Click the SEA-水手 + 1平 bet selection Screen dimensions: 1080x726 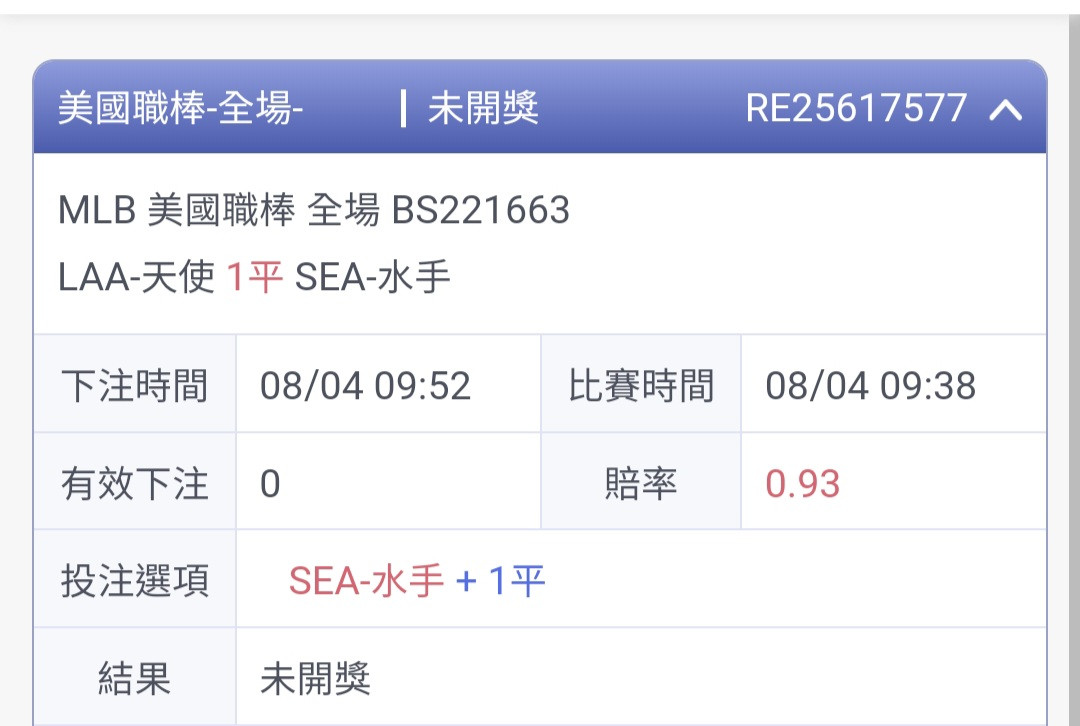(417, 581)
